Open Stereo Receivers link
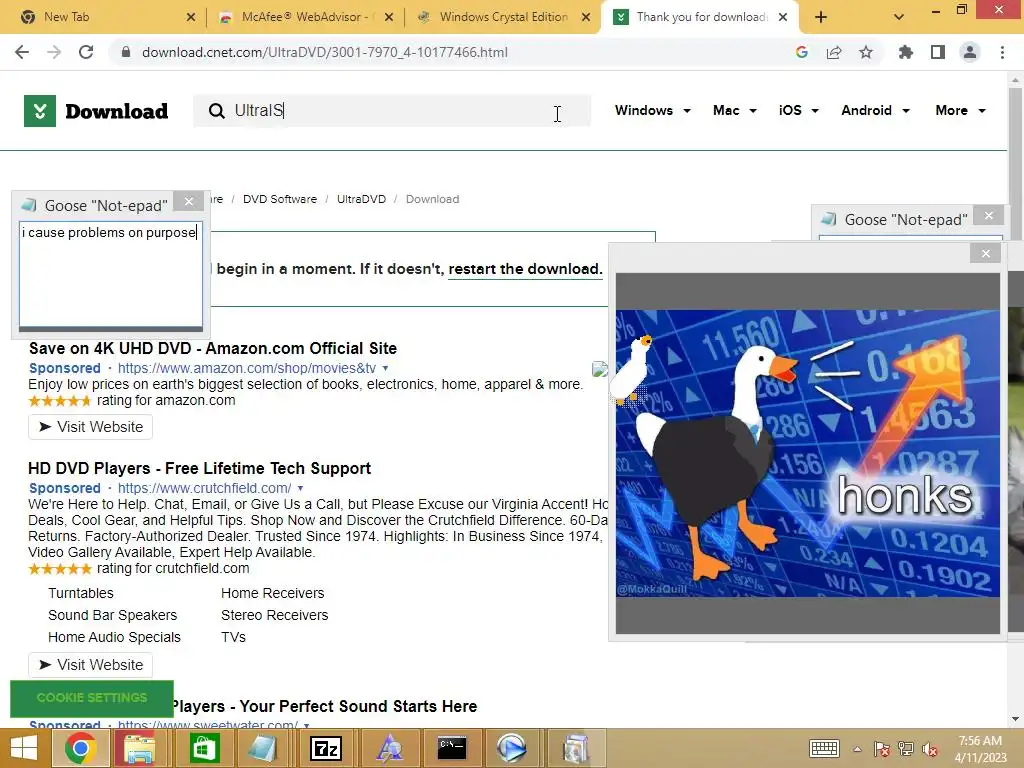The height and width of the screenshot is (768, 1024). coord(274,615)
